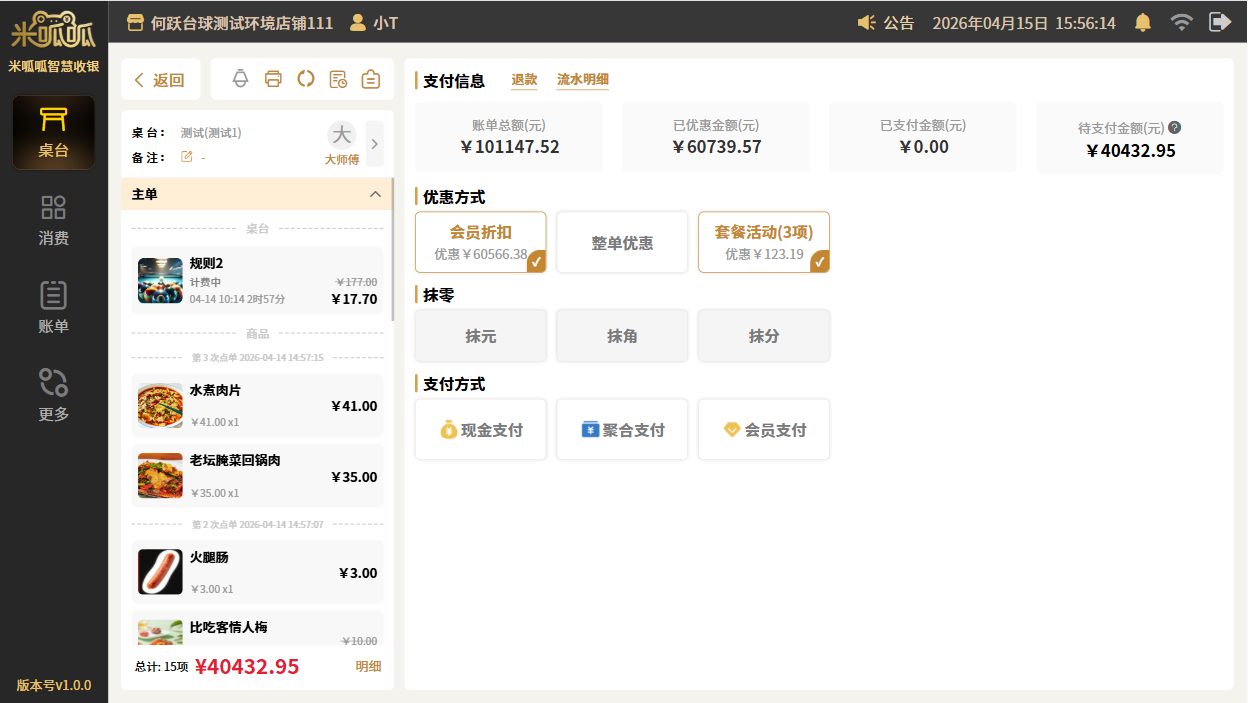Open the notification bell in header
This screenshot has height=703, width=1248.
(1142, 22)
